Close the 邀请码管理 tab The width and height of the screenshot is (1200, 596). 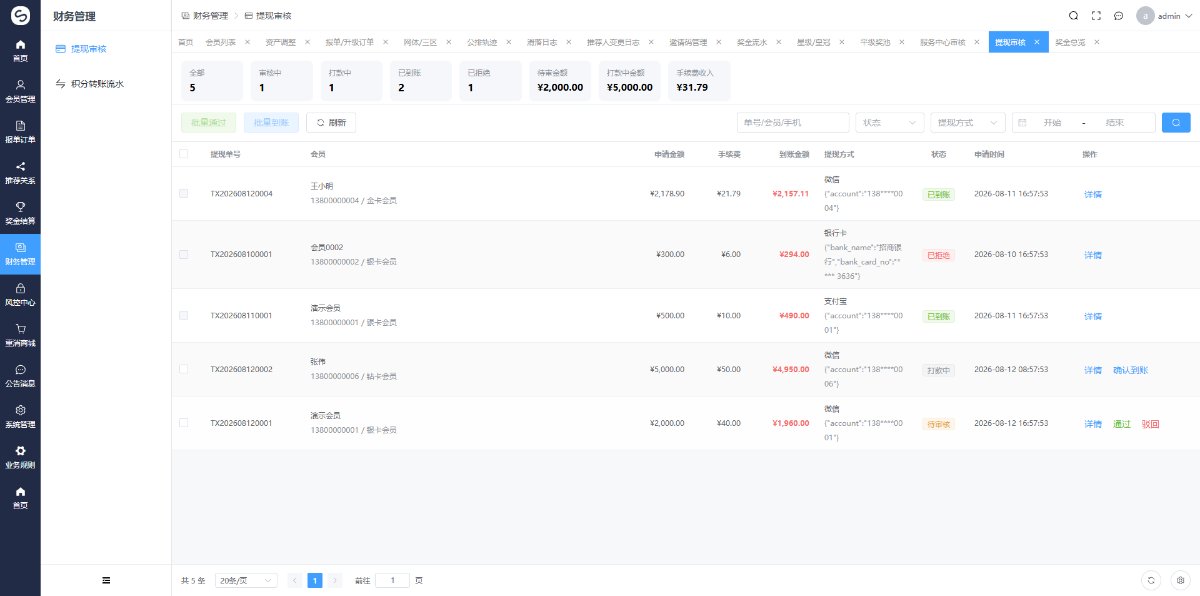[x=717, y=42]
